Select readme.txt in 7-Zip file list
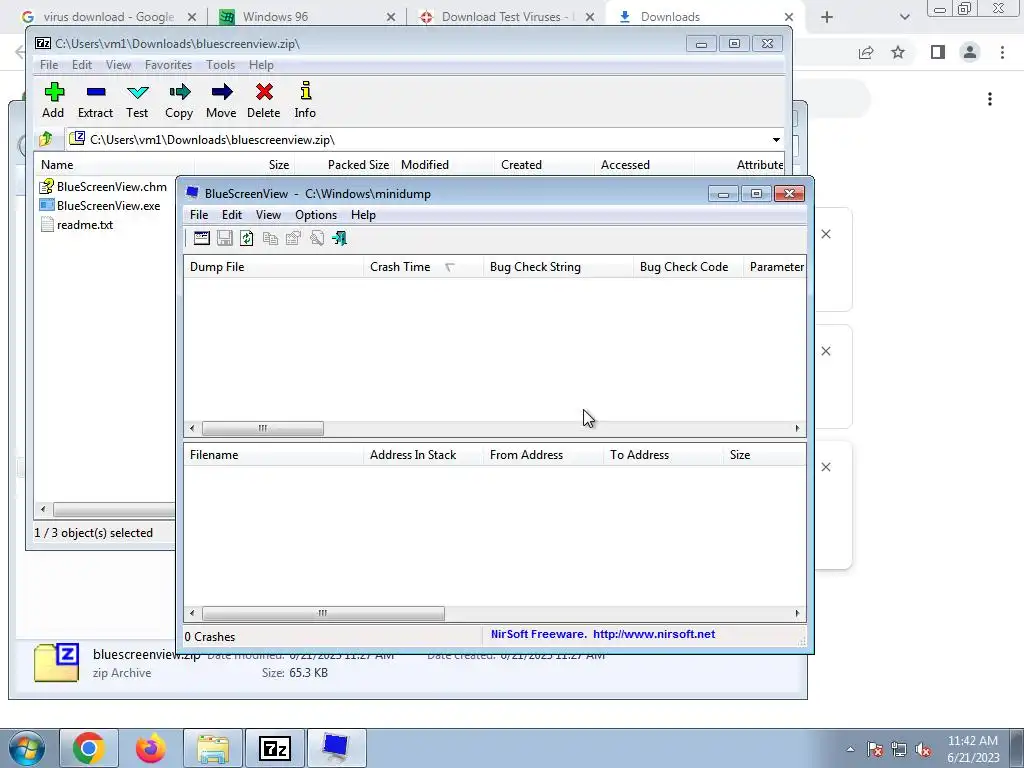 pos(76,225)
